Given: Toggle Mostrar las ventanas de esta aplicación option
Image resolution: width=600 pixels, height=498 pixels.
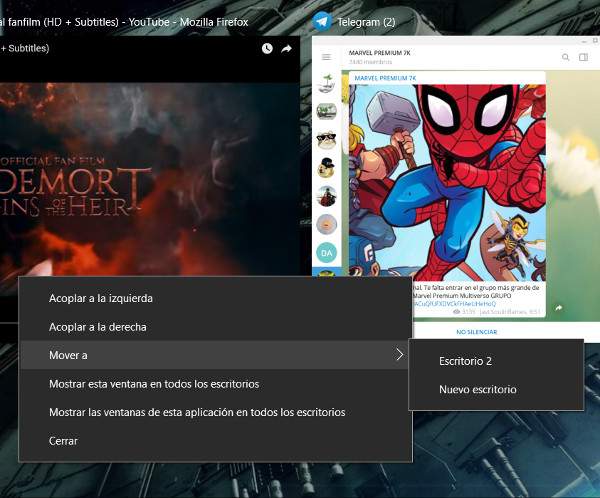Looking at the screenshot, I should (197, 412).
